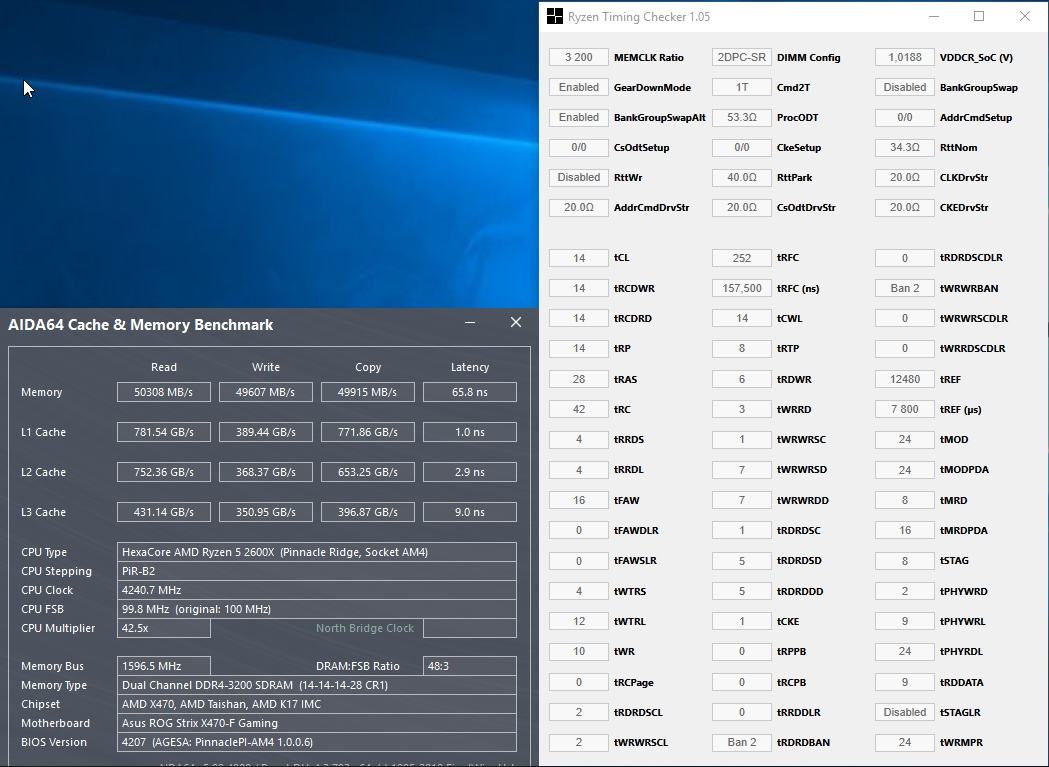Select L2 Cache Write value 368.37 GB/s
This screenshot has width=1049, height=767.
pos(266,473)
